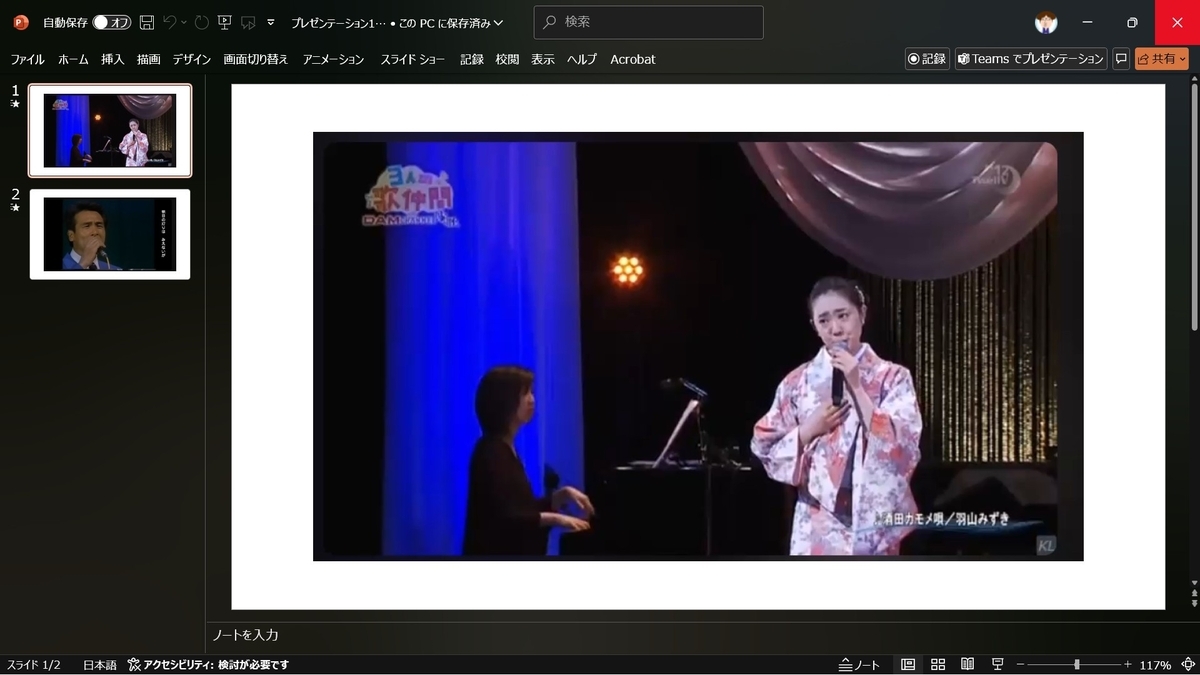Click the zoom in plus button
This screenshot has height=675, width=1200.
pos(1128,665)
